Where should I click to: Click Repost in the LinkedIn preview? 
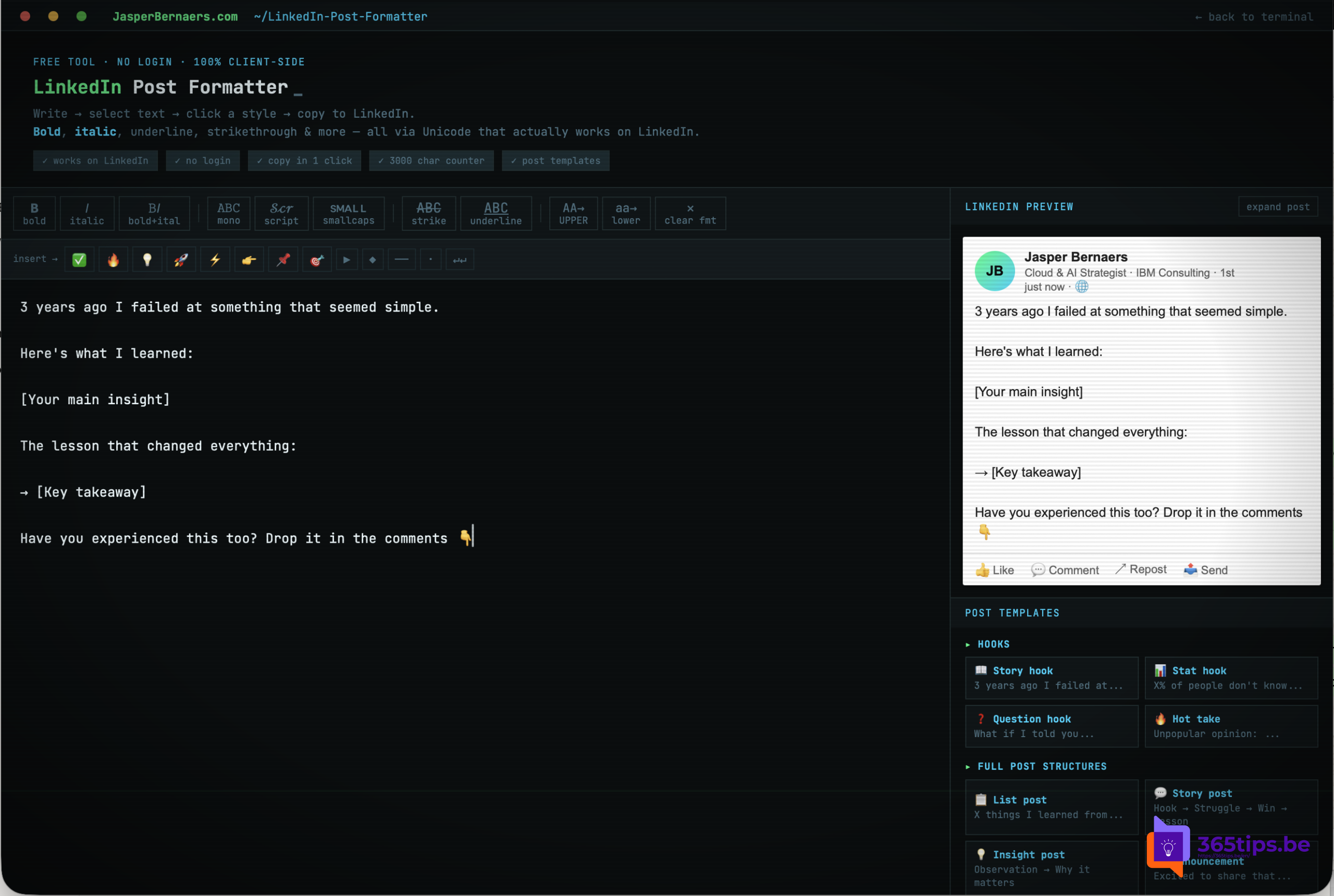[1141, 570]
